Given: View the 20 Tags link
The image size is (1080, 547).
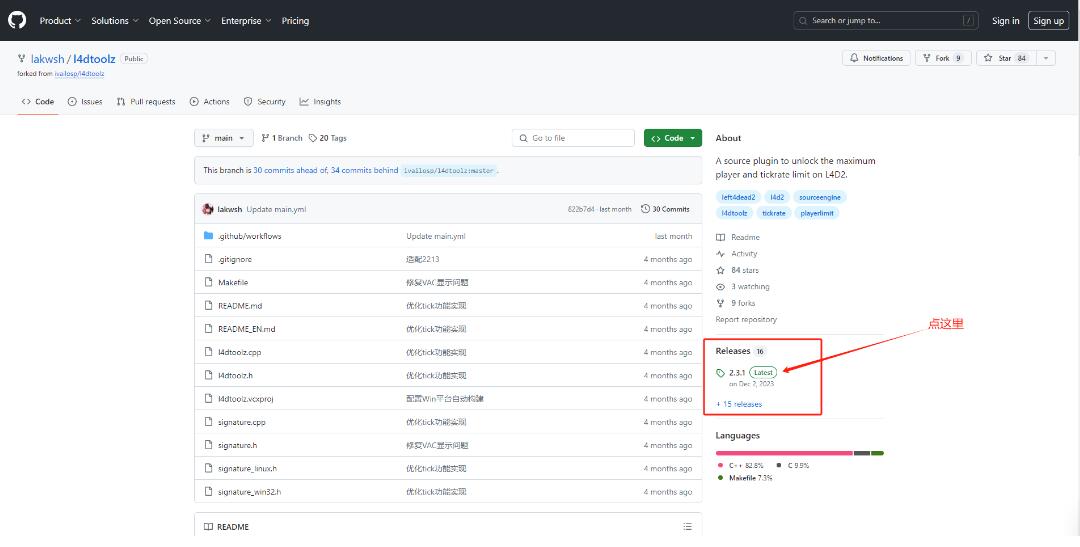Looking at the screenshot, I should point(327,138).
